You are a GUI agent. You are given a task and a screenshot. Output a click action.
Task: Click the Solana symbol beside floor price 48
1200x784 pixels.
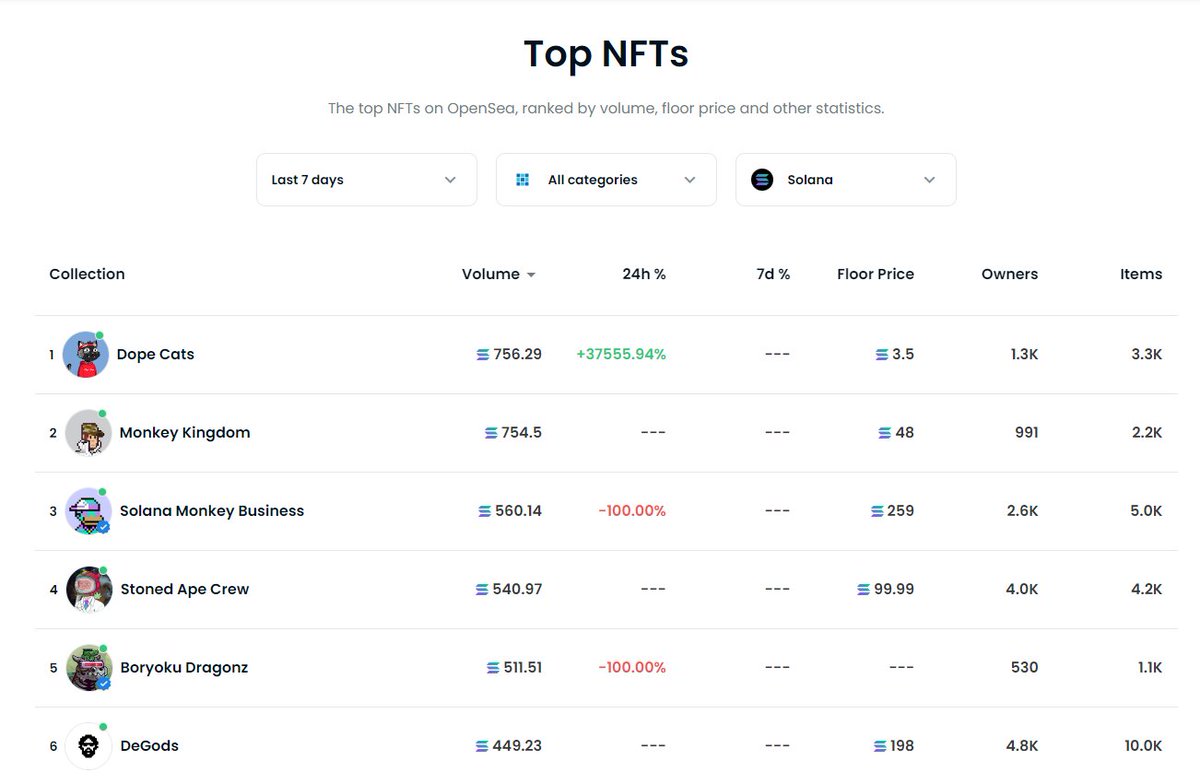tap(885, 433)
